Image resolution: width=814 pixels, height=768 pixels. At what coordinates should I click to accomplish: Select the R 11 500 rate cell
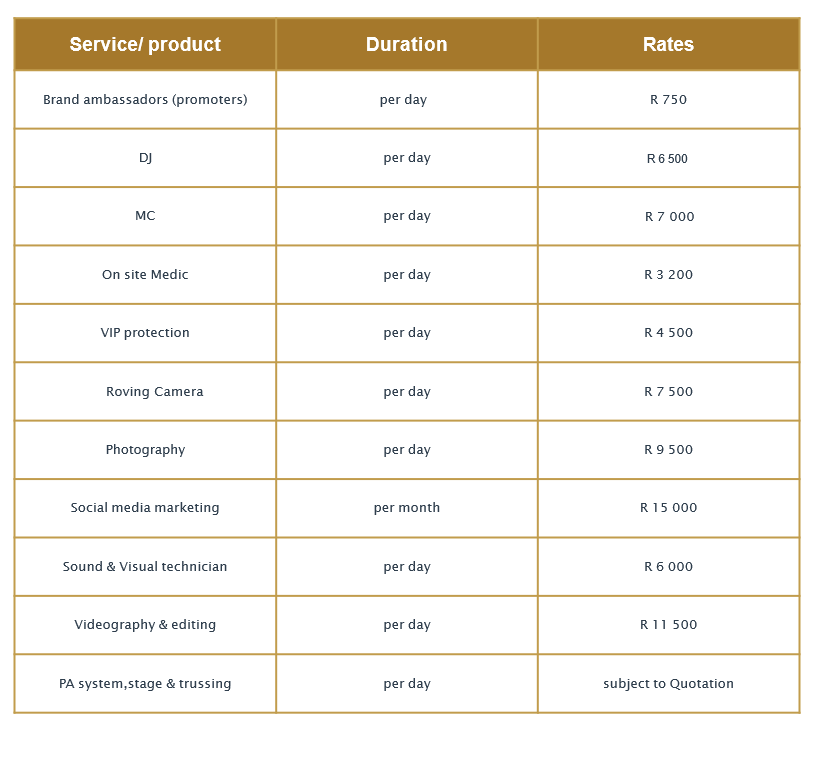(668, 625)
